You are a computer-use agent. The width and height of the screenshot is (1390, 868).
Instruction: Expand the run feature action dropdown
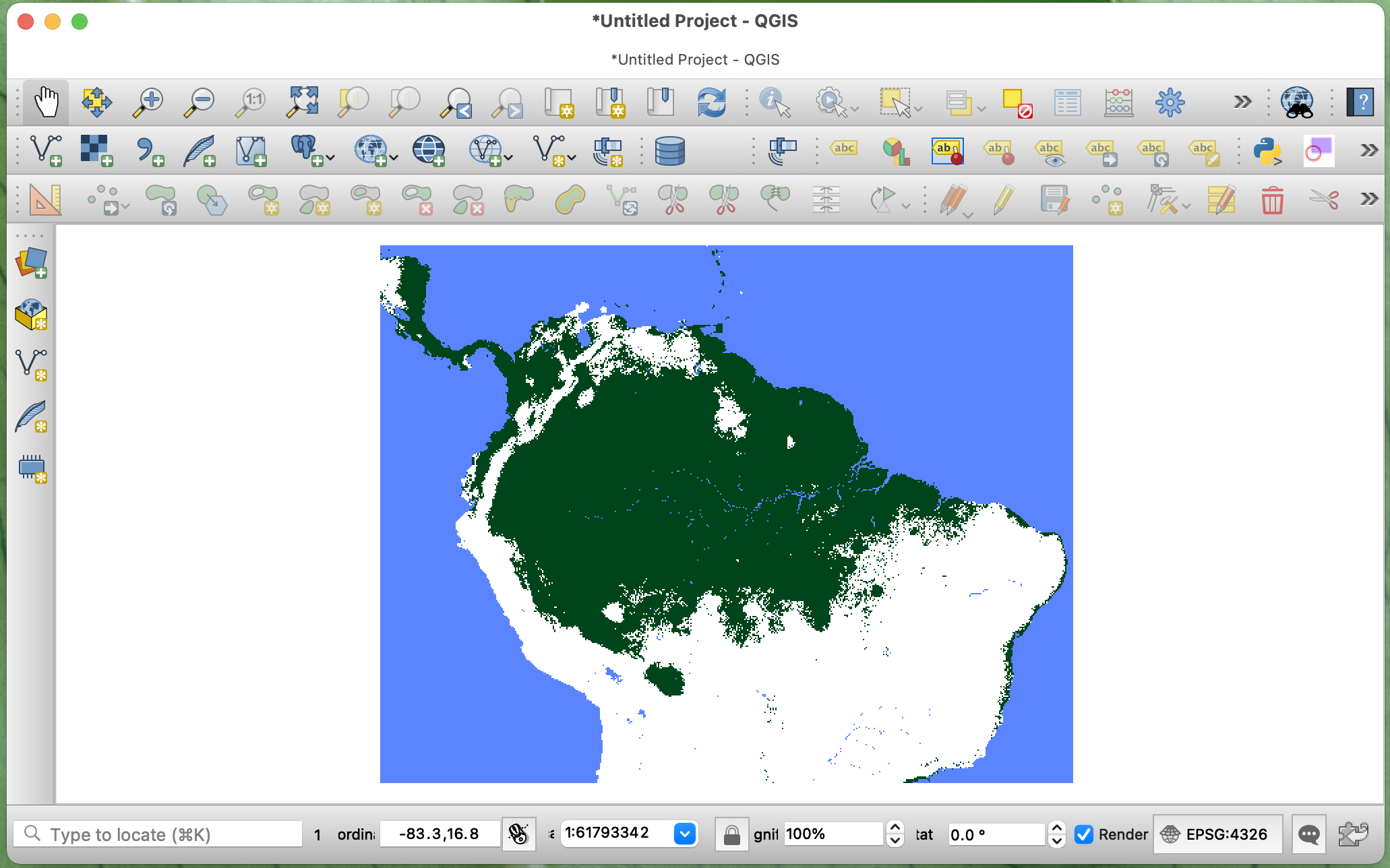click(x=855, y=109)
